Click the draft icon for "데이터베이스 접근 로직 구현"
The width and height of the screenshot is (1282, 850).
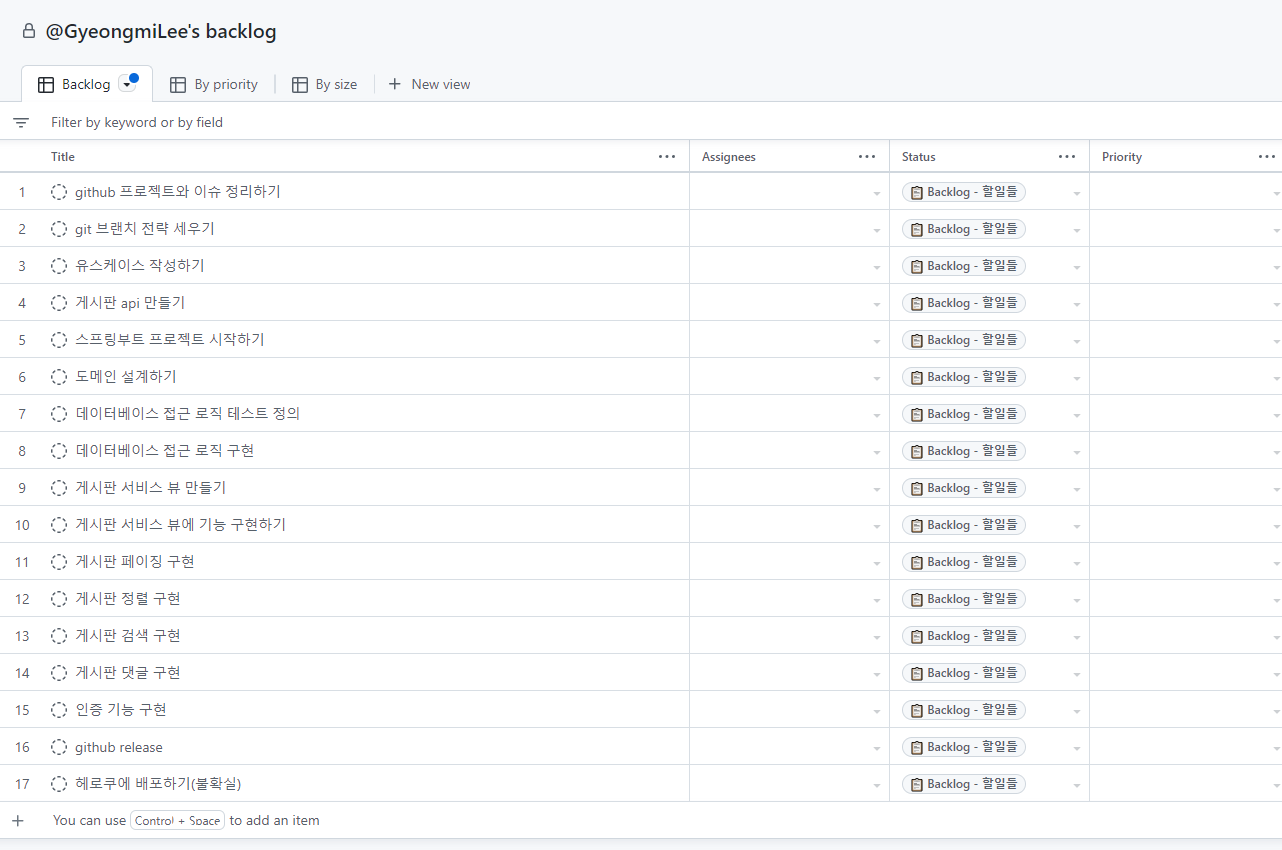59,451
